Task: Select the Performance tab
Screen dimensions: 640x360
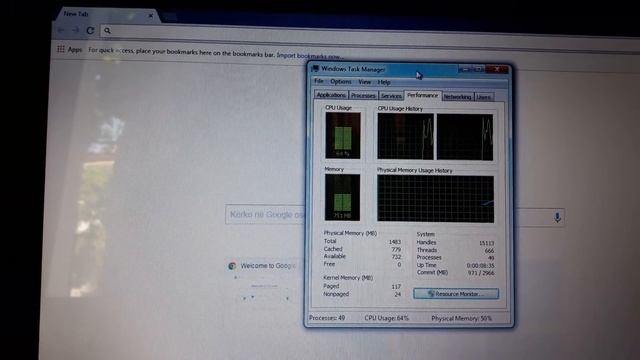Action: point(422,95)
